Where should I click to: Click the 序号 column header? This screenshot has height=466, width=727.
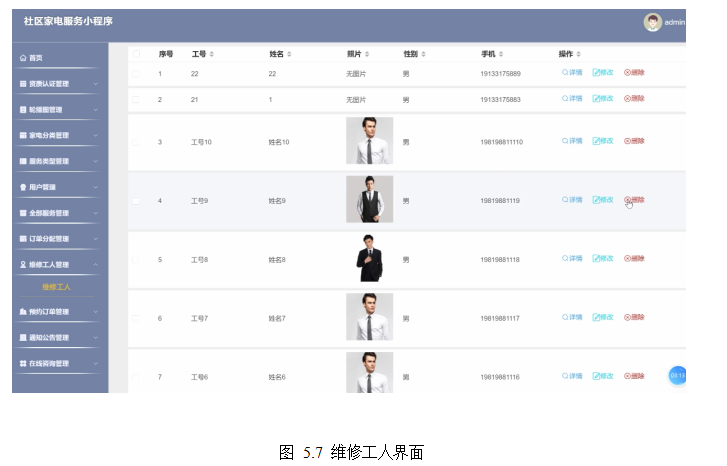point(166,54)
